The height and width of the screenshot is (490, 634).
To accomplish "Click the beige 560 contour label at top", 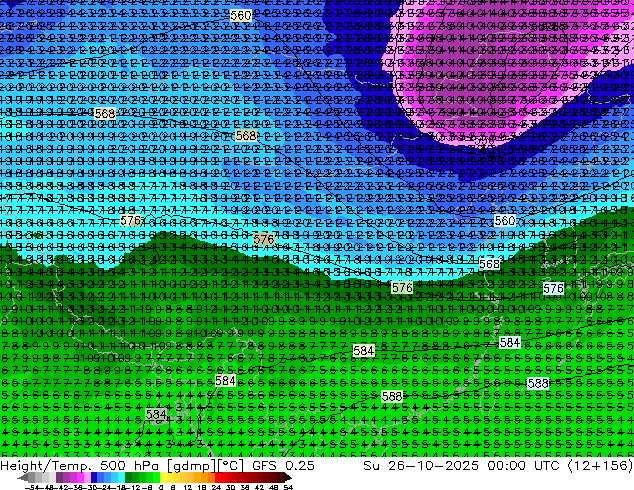I will pos(241,16).
